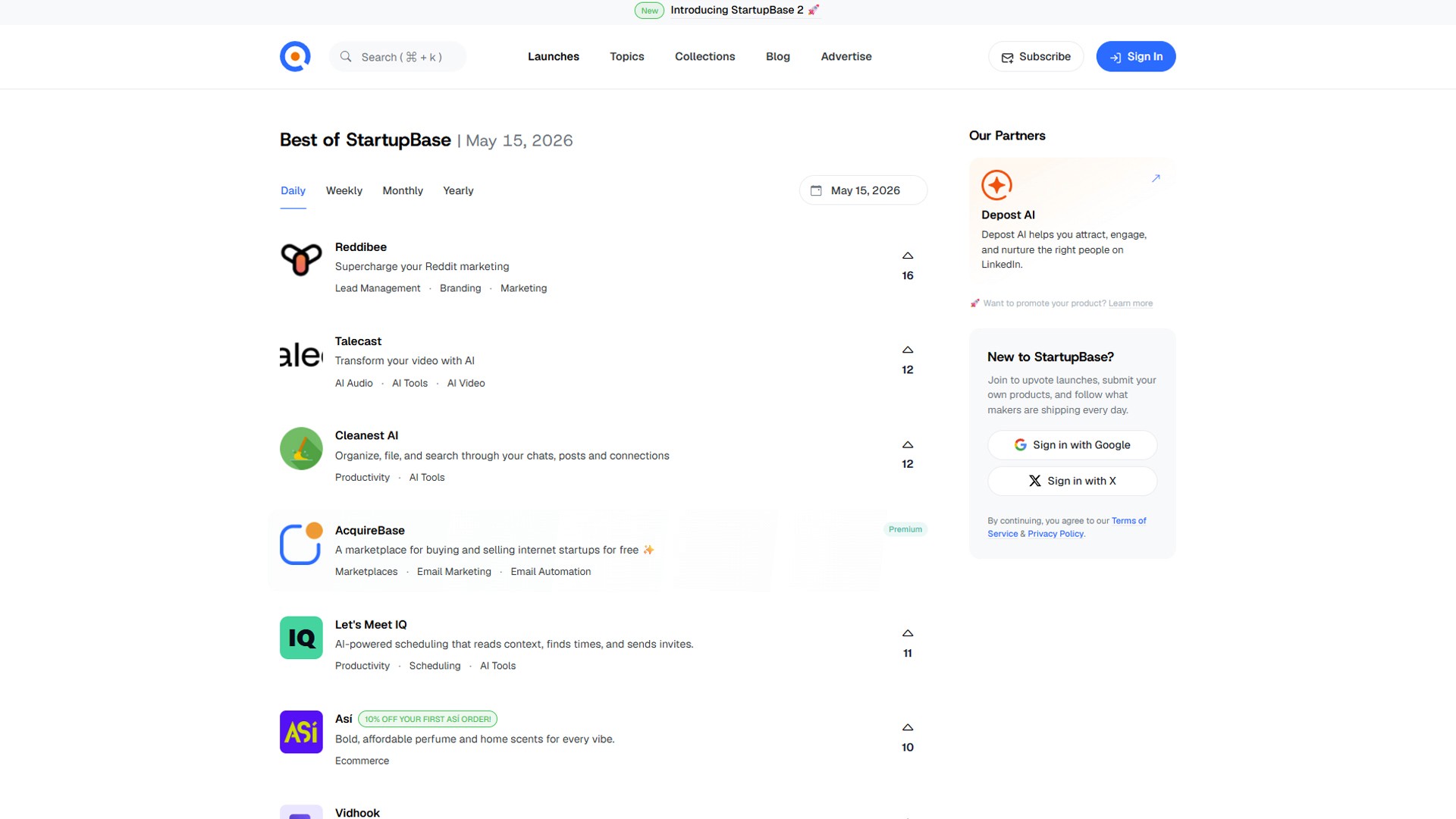The width and height of the screenshot is (1456, 819).
Task: Open the Talecast launch title
Action: [358, 341]
